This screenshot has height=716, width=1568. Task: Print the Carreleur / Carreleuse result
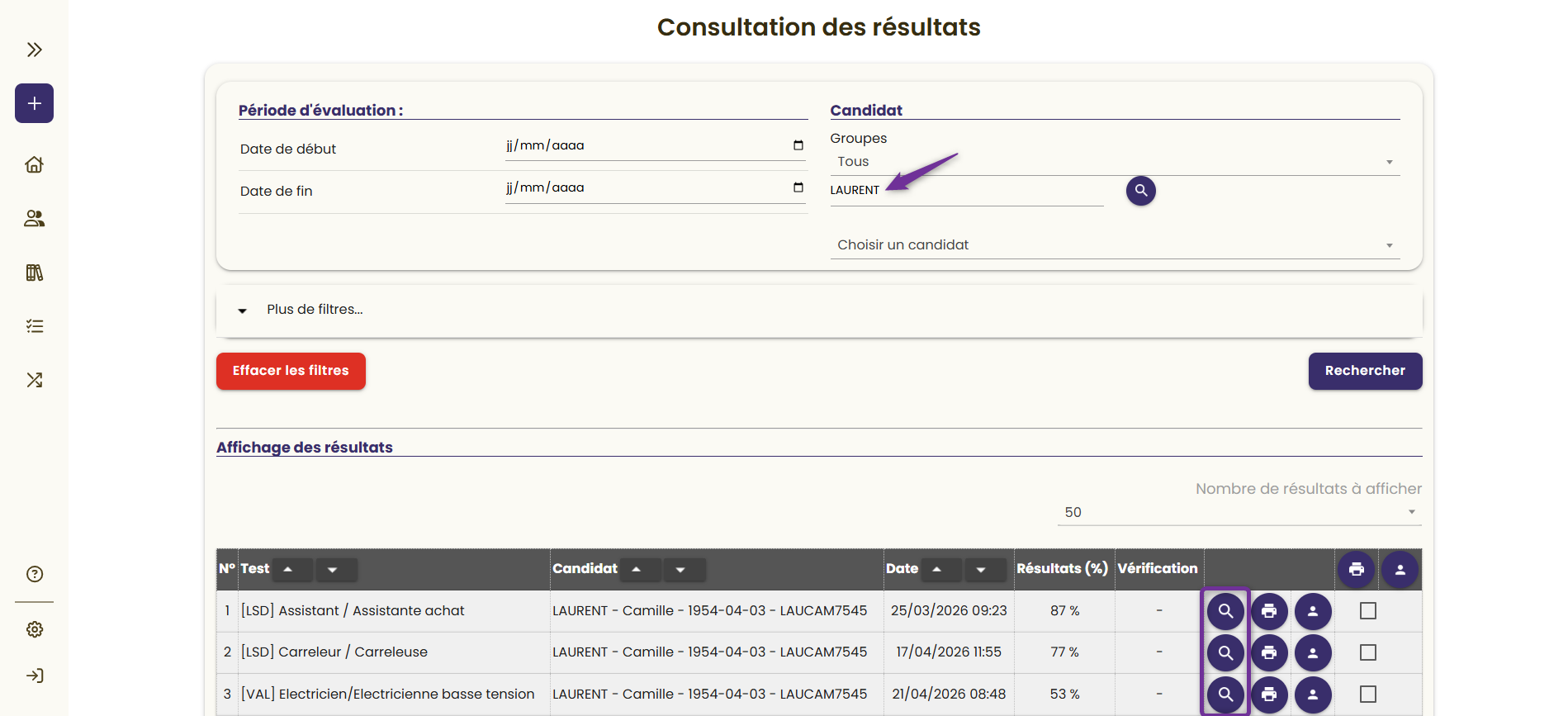point(1269,652)
